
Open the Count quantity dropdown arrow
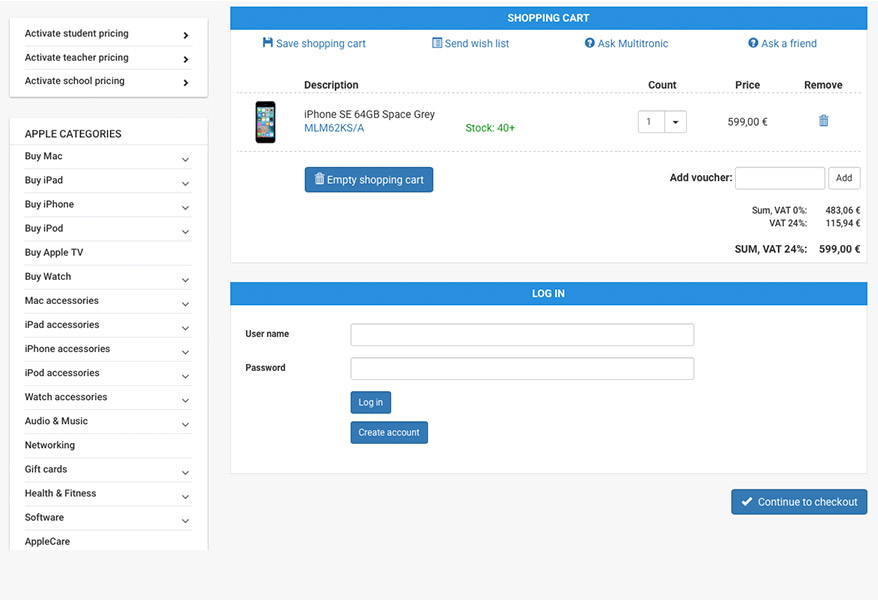click(675, 121)
